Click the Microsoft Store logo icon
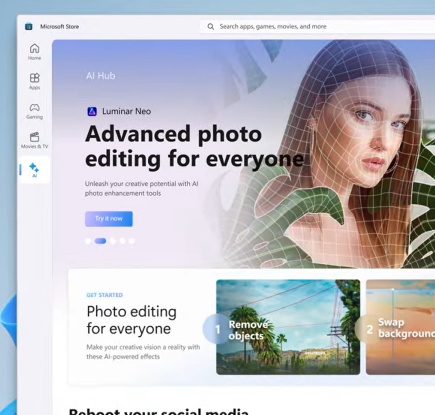 click(29, 26)
